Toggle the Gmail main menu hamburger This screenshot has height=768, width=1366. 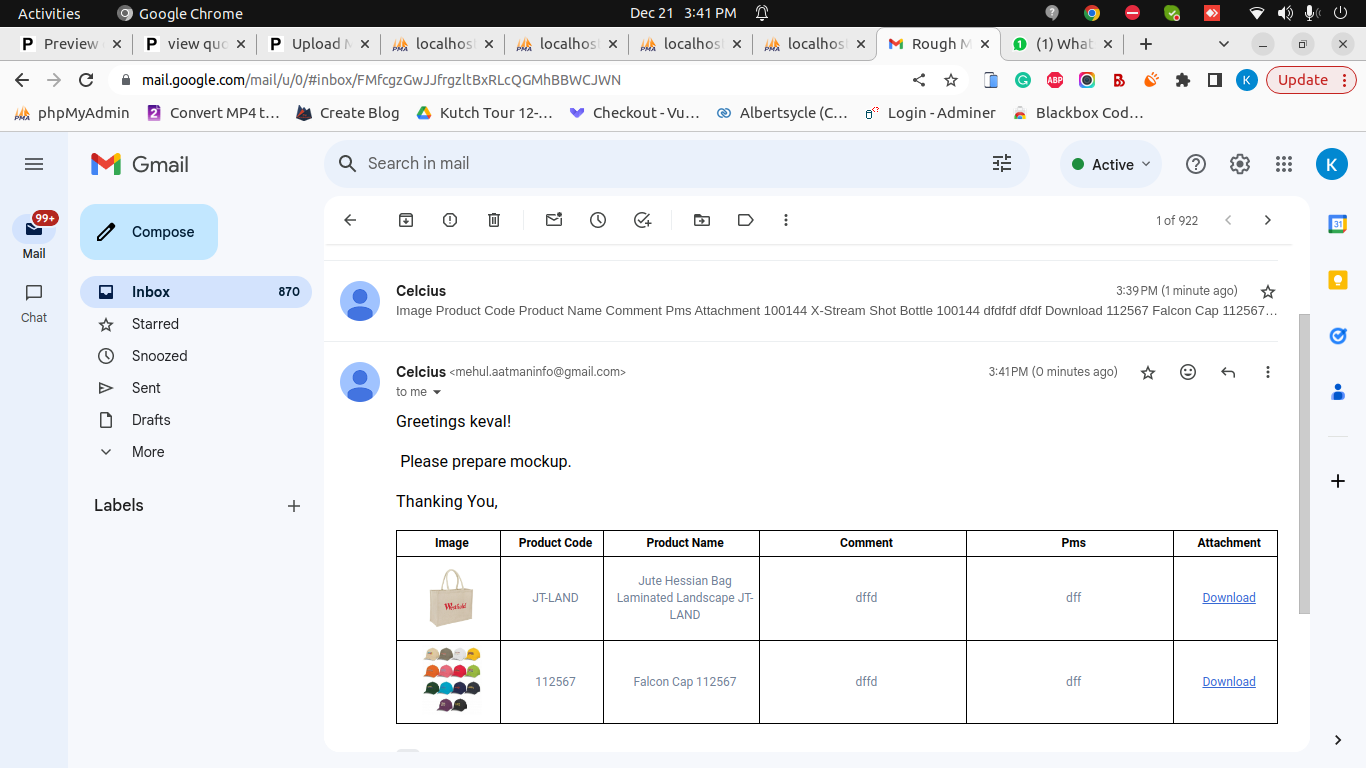point(34,164)
